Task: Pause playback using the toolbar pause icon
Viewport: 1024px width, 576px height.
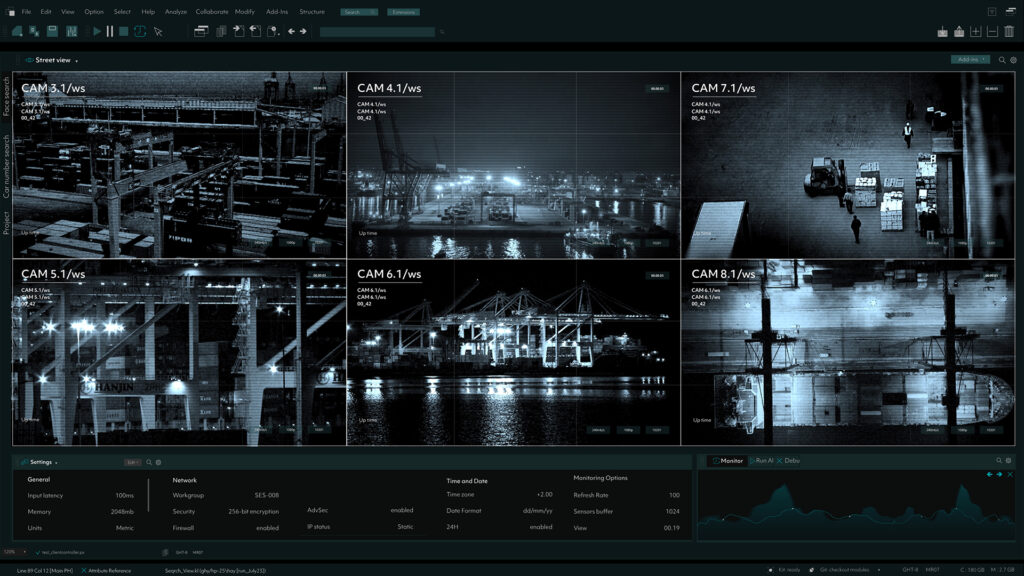Action: pos(110,32)
